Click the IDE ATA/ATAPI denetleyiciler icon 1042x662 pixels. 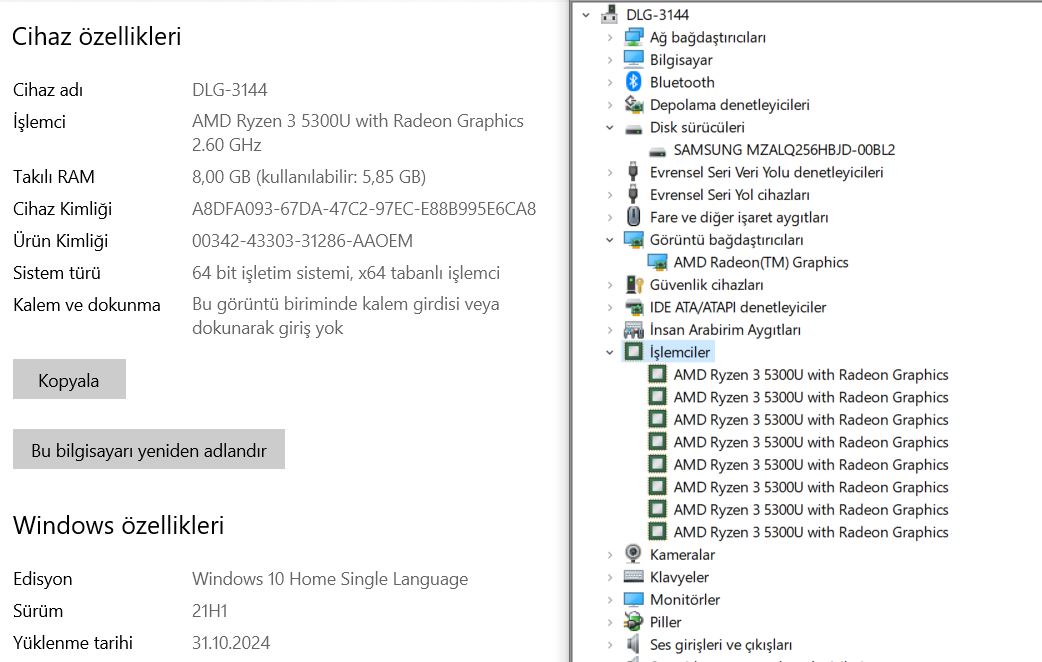(634, 307)
